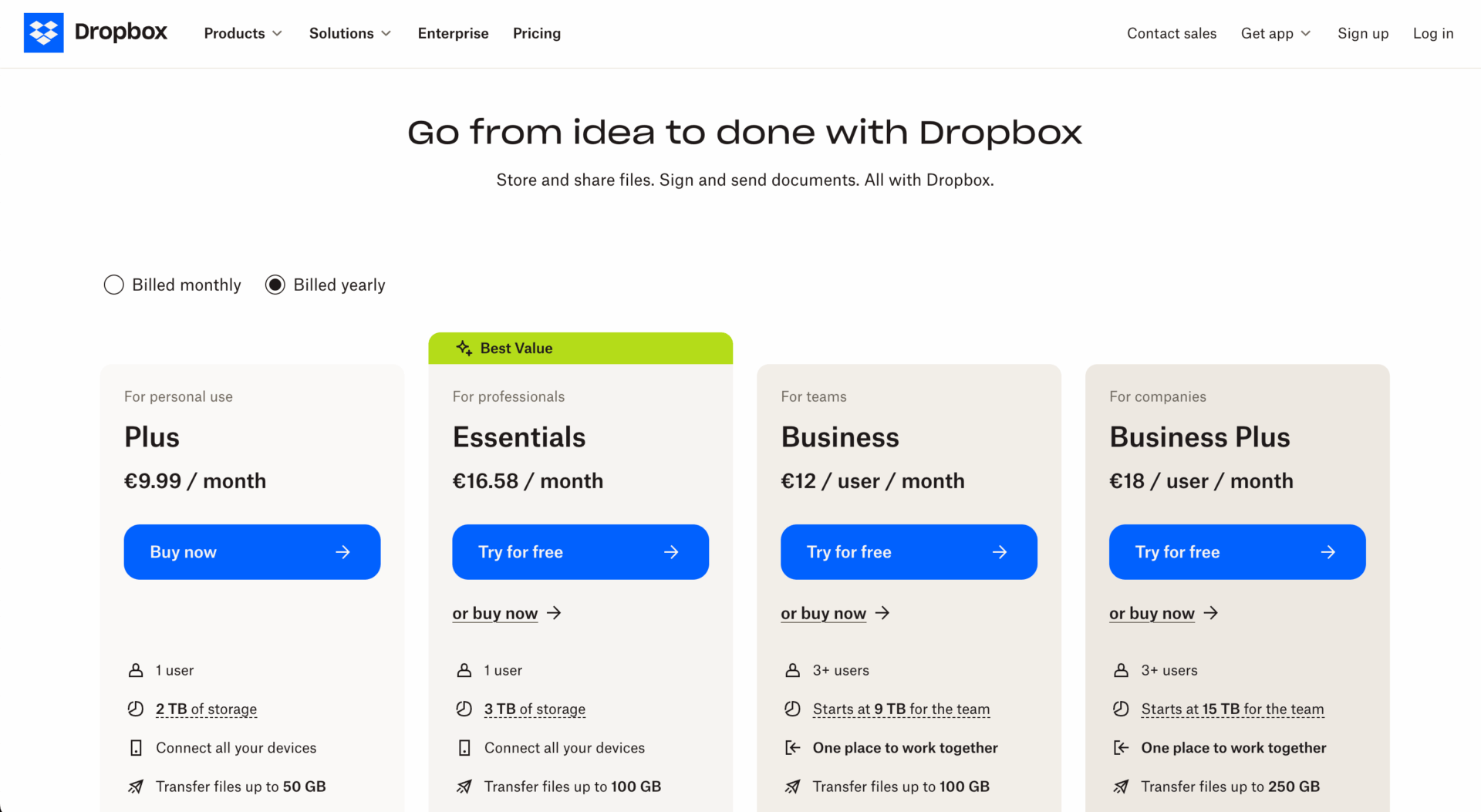Click the '€16.58 / month' price text

(528, 481)
